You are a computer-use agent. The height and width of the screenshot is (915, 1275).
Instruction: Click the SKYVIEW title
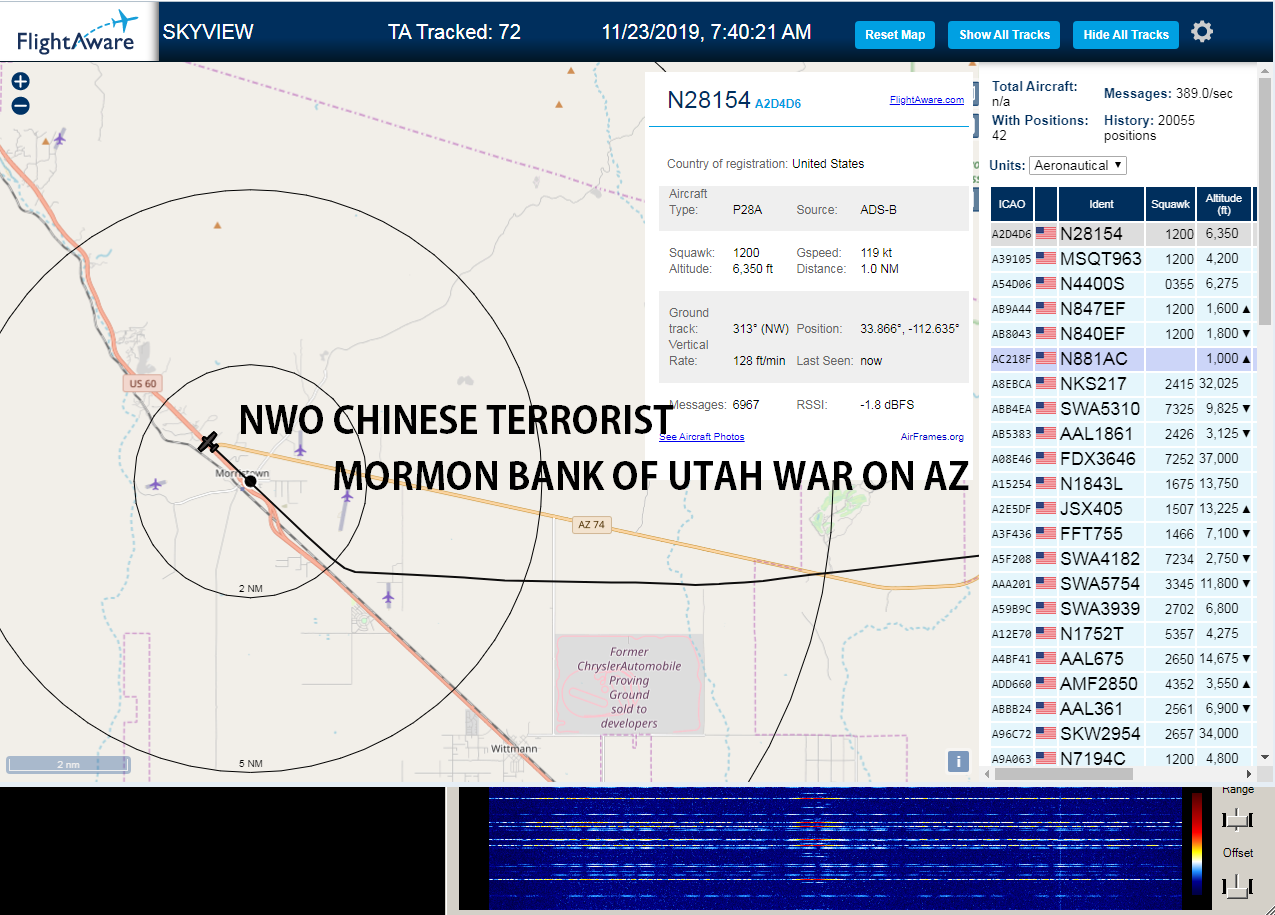tap(208, 32)
